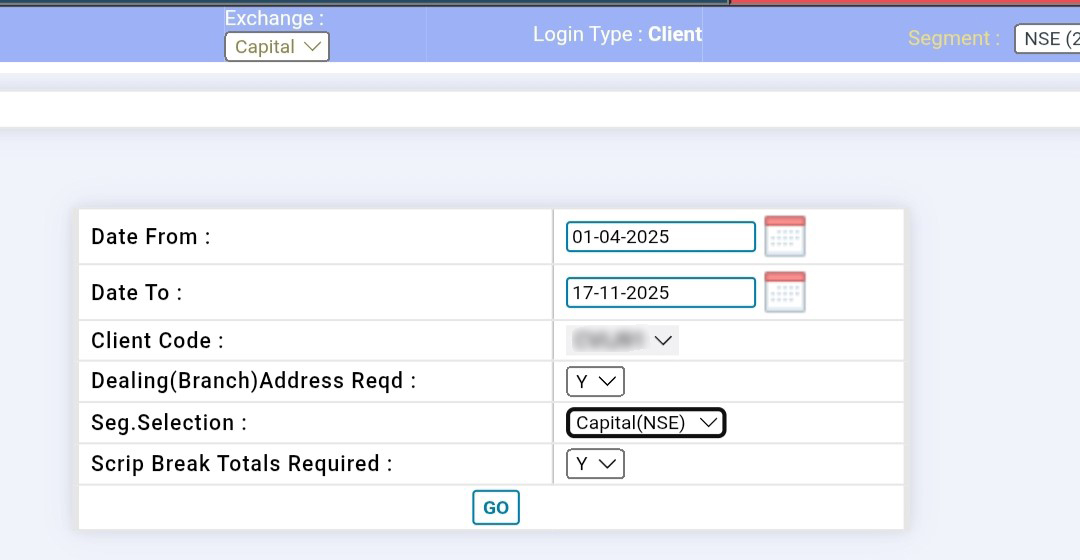Expand the Scrip Break Totals Required dropdown
The width and height of the screenshot is (1080, 560).
point(595,464)
